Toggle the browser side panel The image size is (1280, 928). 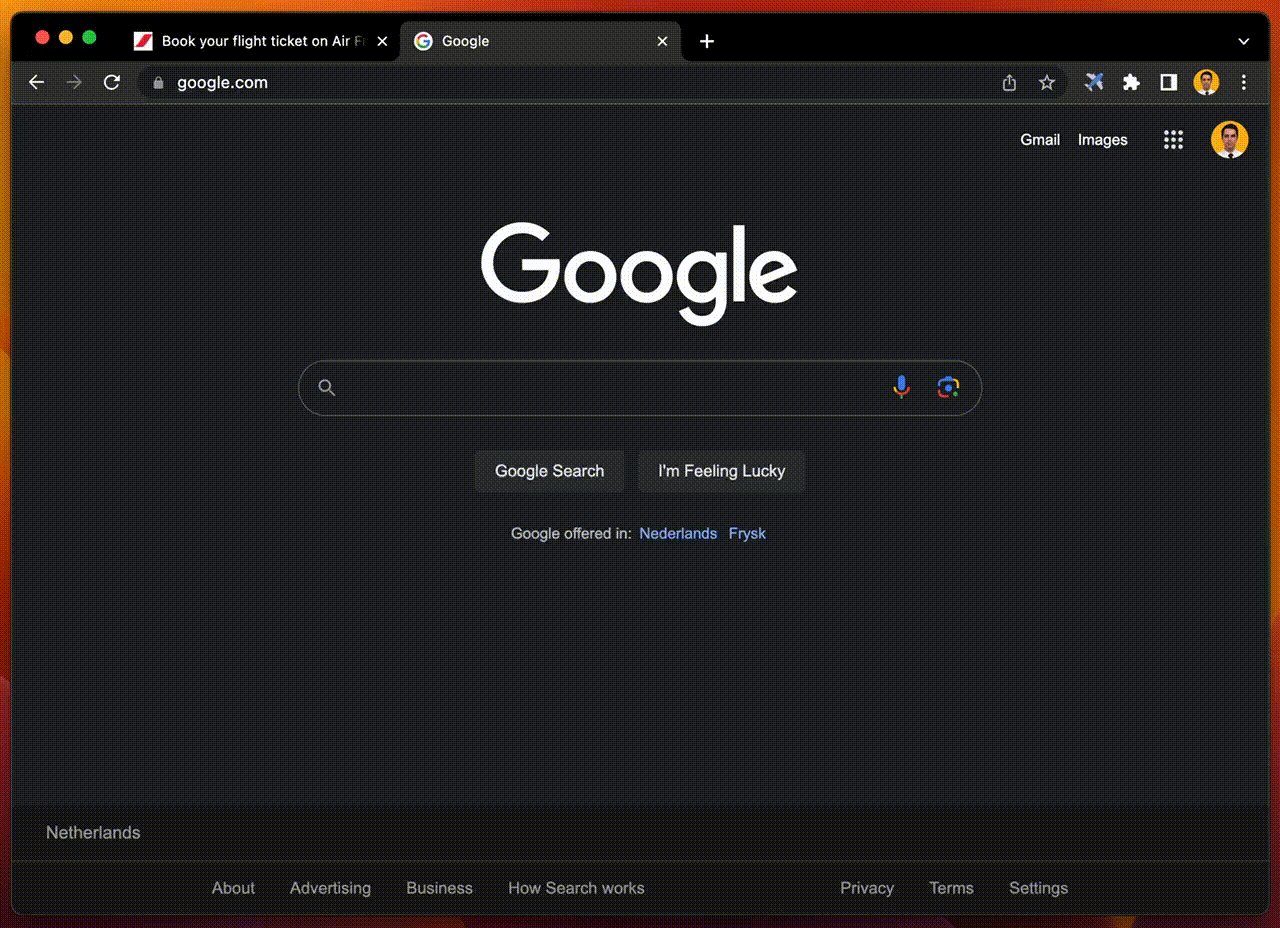(1168, 83)
